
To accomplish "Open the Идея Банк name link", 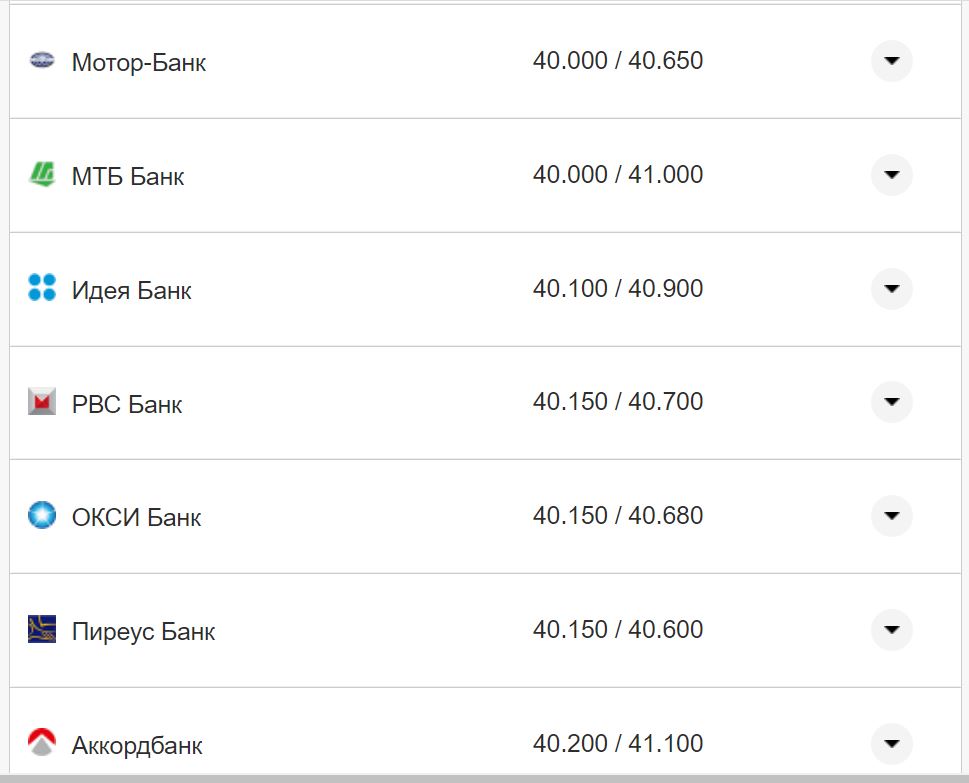I will [131, 291].
